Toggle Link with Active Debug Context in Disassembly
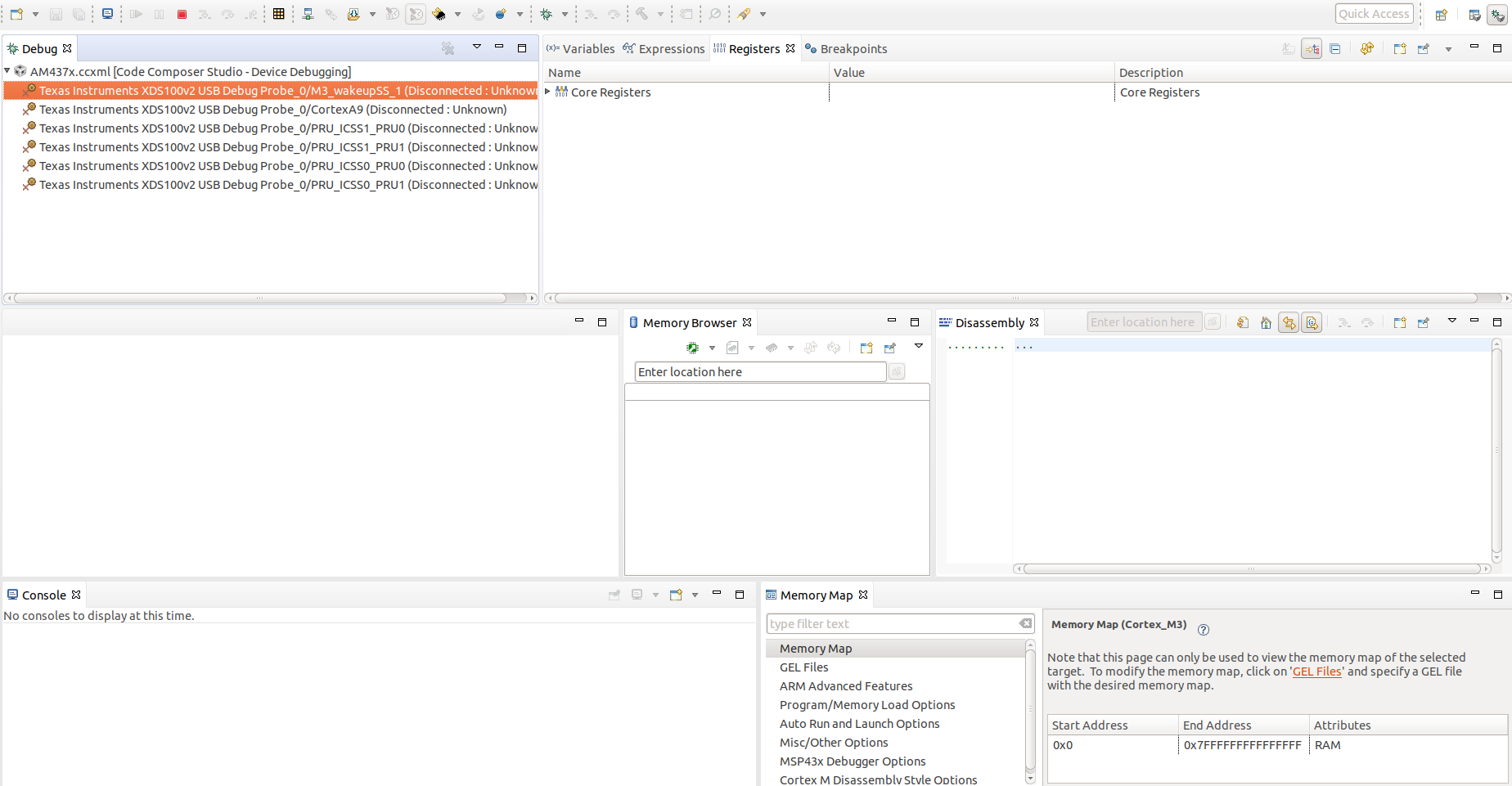 [x=1289, y=323]
